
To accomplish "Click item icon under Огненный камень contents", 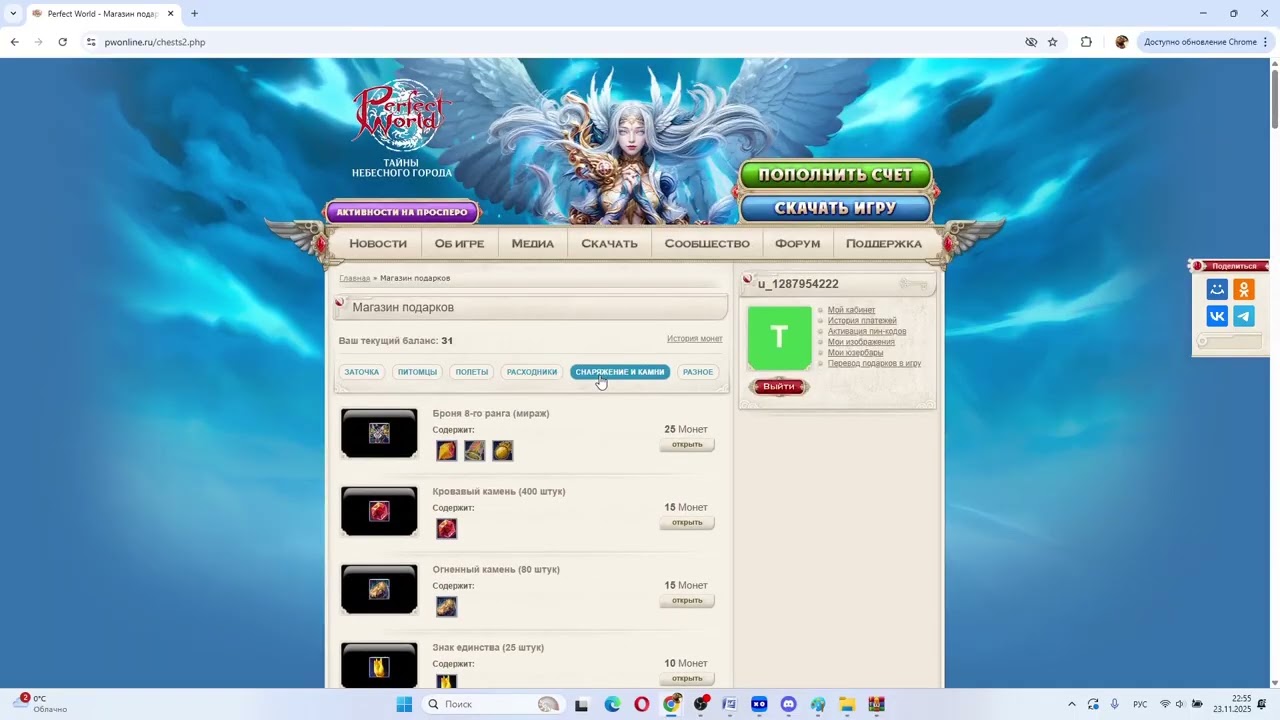I will coord(446,607).
